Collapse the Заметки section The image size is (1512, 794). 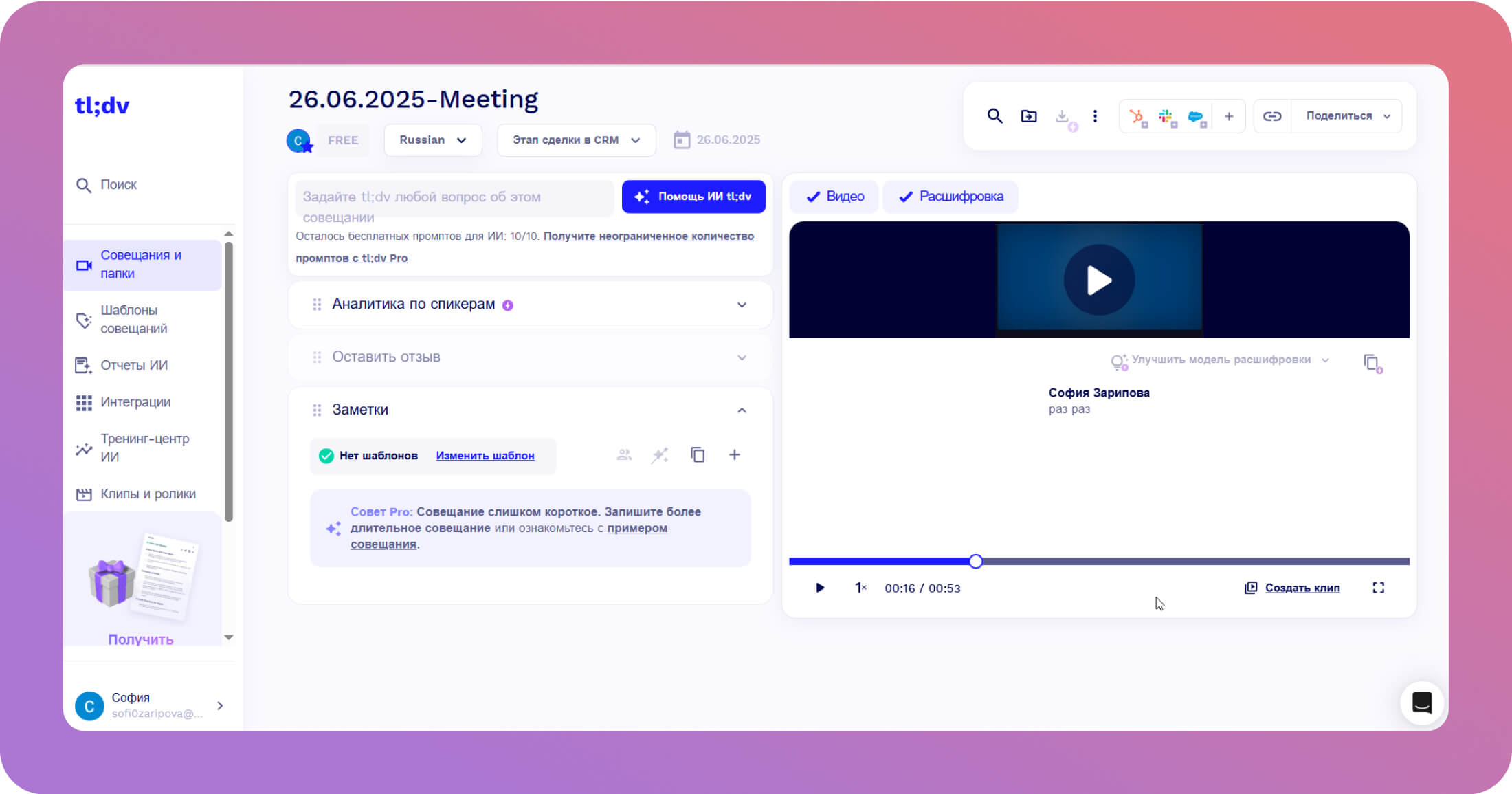(x=742, y=410)
